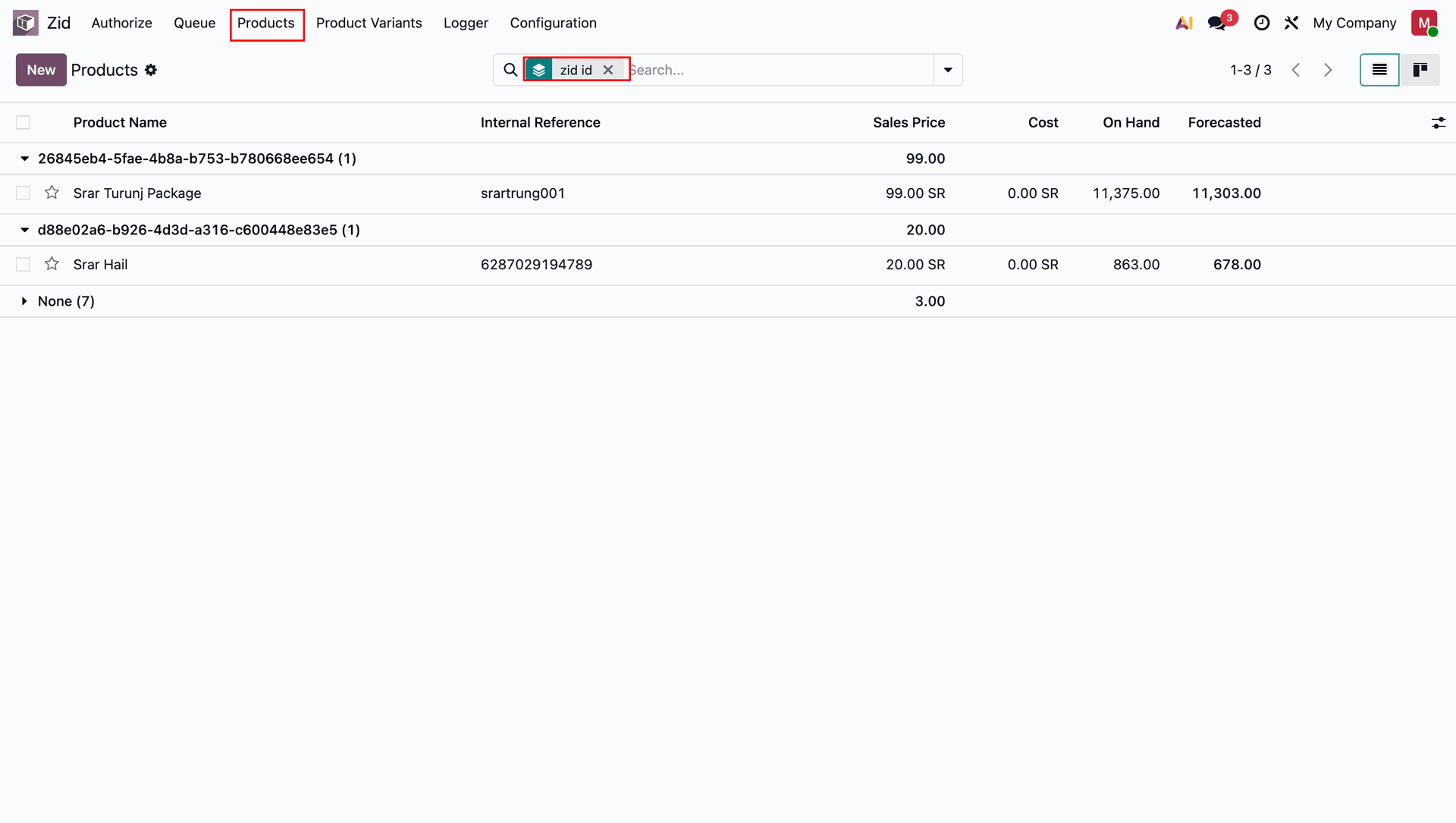Click the 1-3 / 3 pager counter
This screenshot has width=1456, height=823.
tap(1250, 70)
